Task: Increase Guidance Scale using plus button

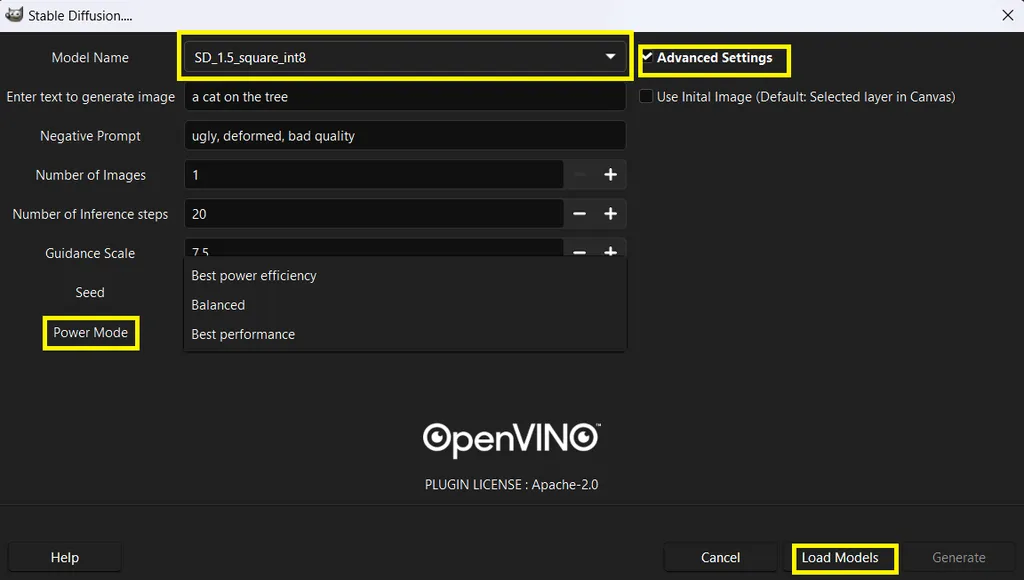Action: click(611, 252)
